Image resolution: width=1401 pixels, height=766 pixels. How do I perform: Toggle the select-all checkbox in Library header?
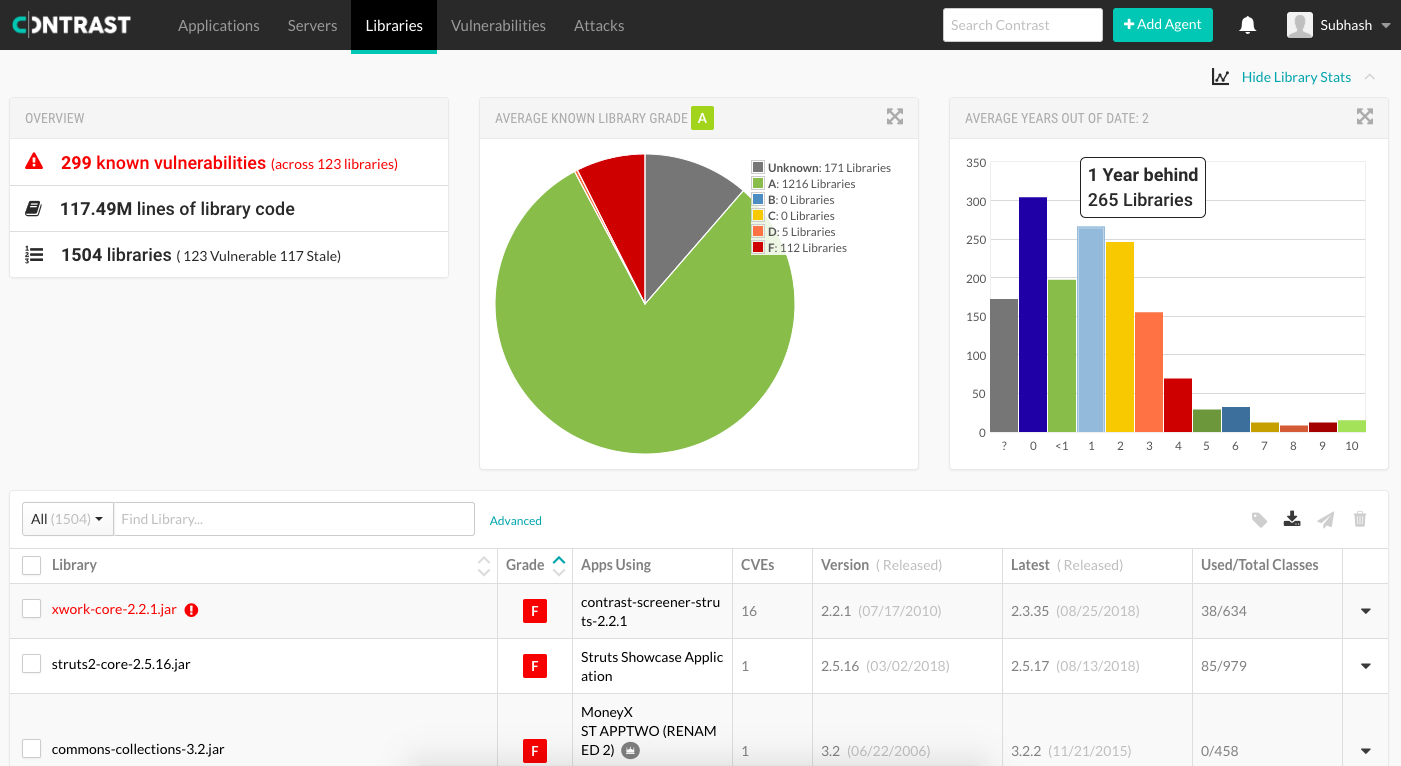pyautogui.click(x=32, y=565)
